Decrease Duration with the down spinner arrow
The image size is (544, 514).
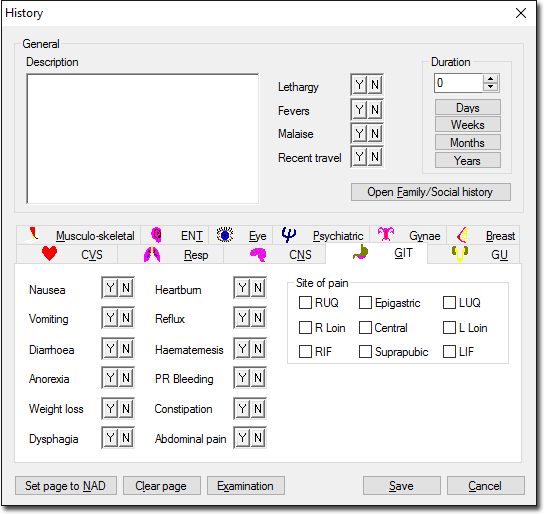point(490,87)
